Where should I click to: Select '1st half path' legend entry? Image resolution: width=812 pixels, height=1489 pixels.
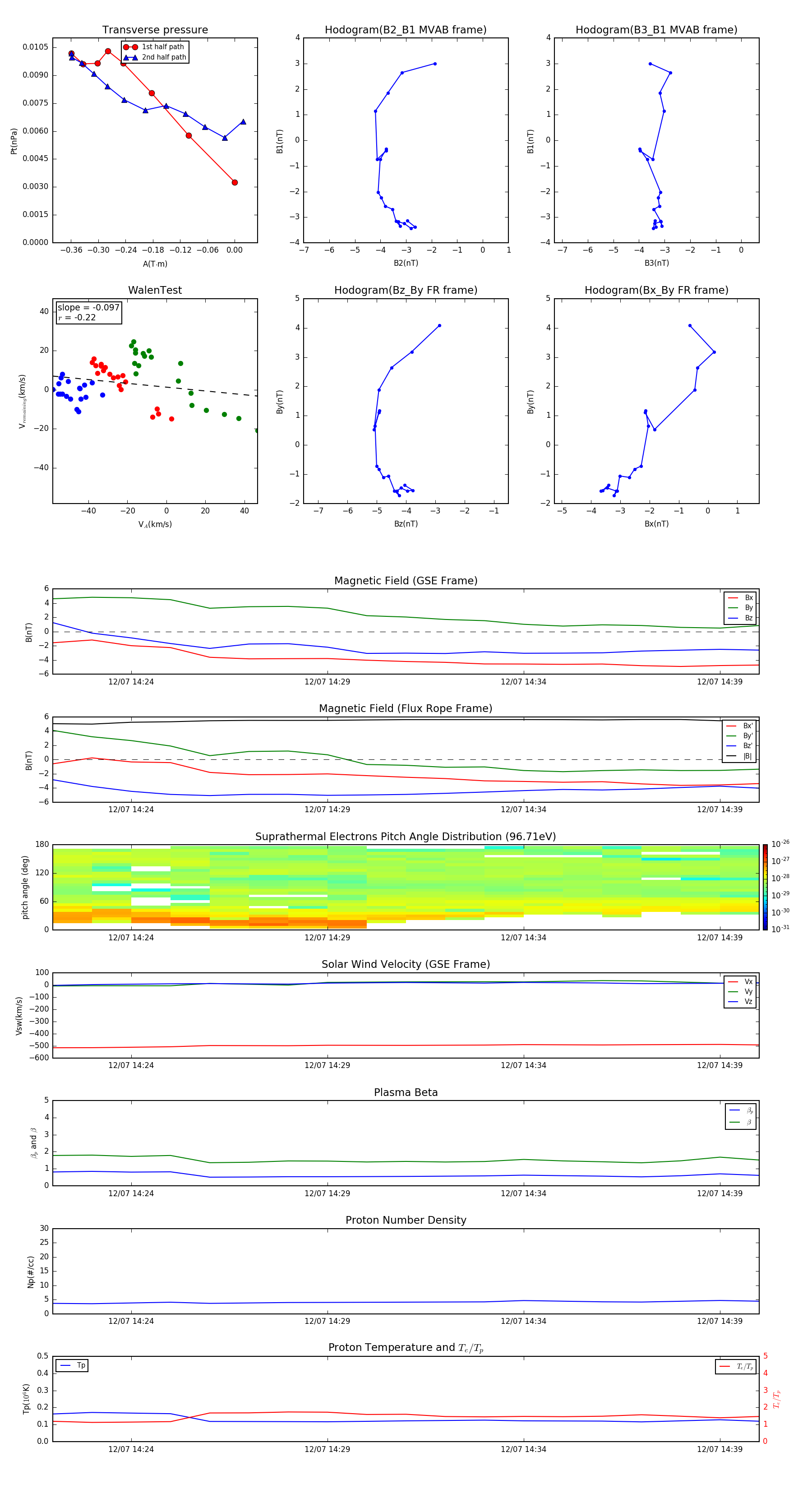(x=155, y=47)
